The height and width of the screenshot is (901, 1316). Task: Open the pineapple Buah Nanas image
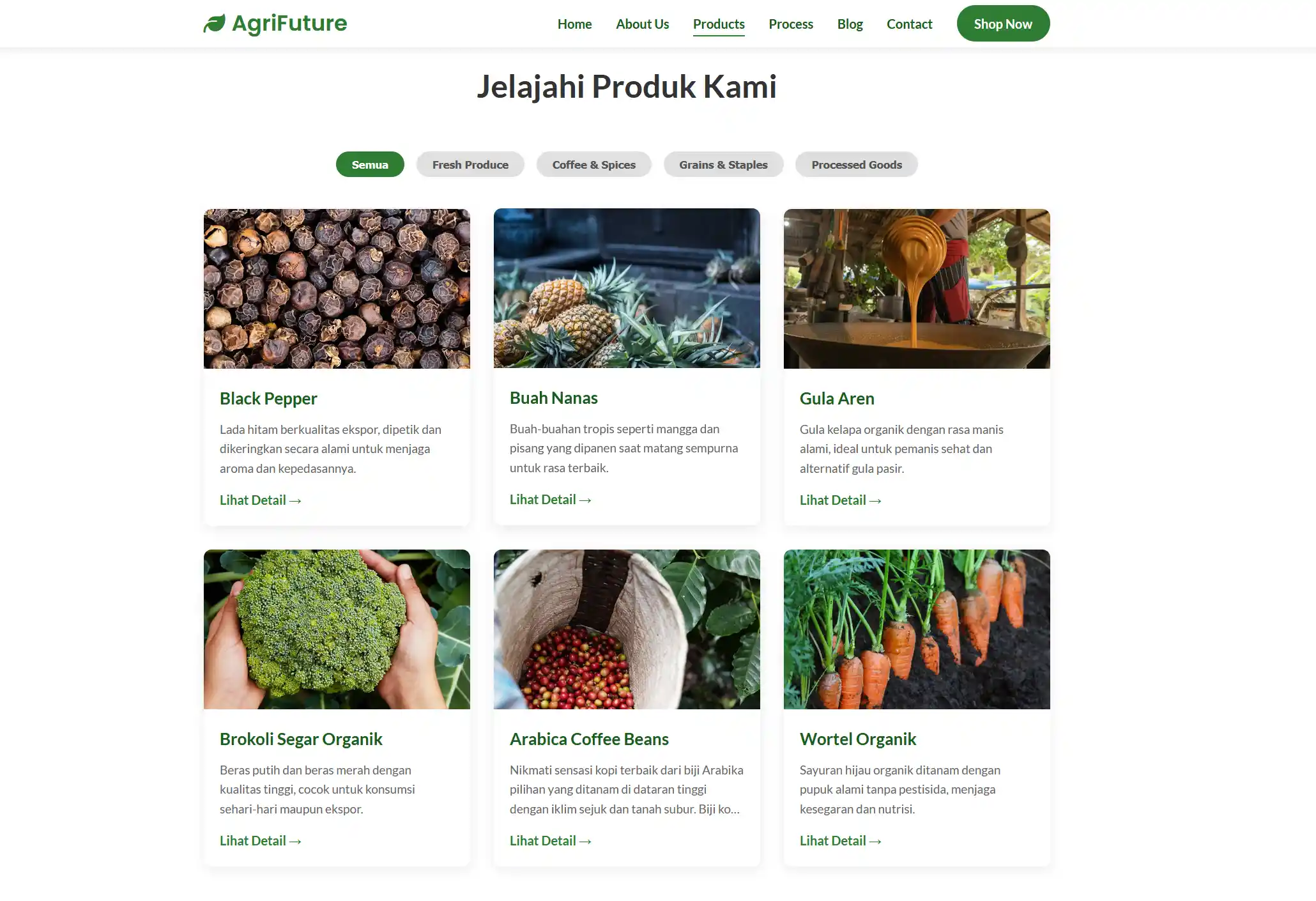tap(627, 288)
